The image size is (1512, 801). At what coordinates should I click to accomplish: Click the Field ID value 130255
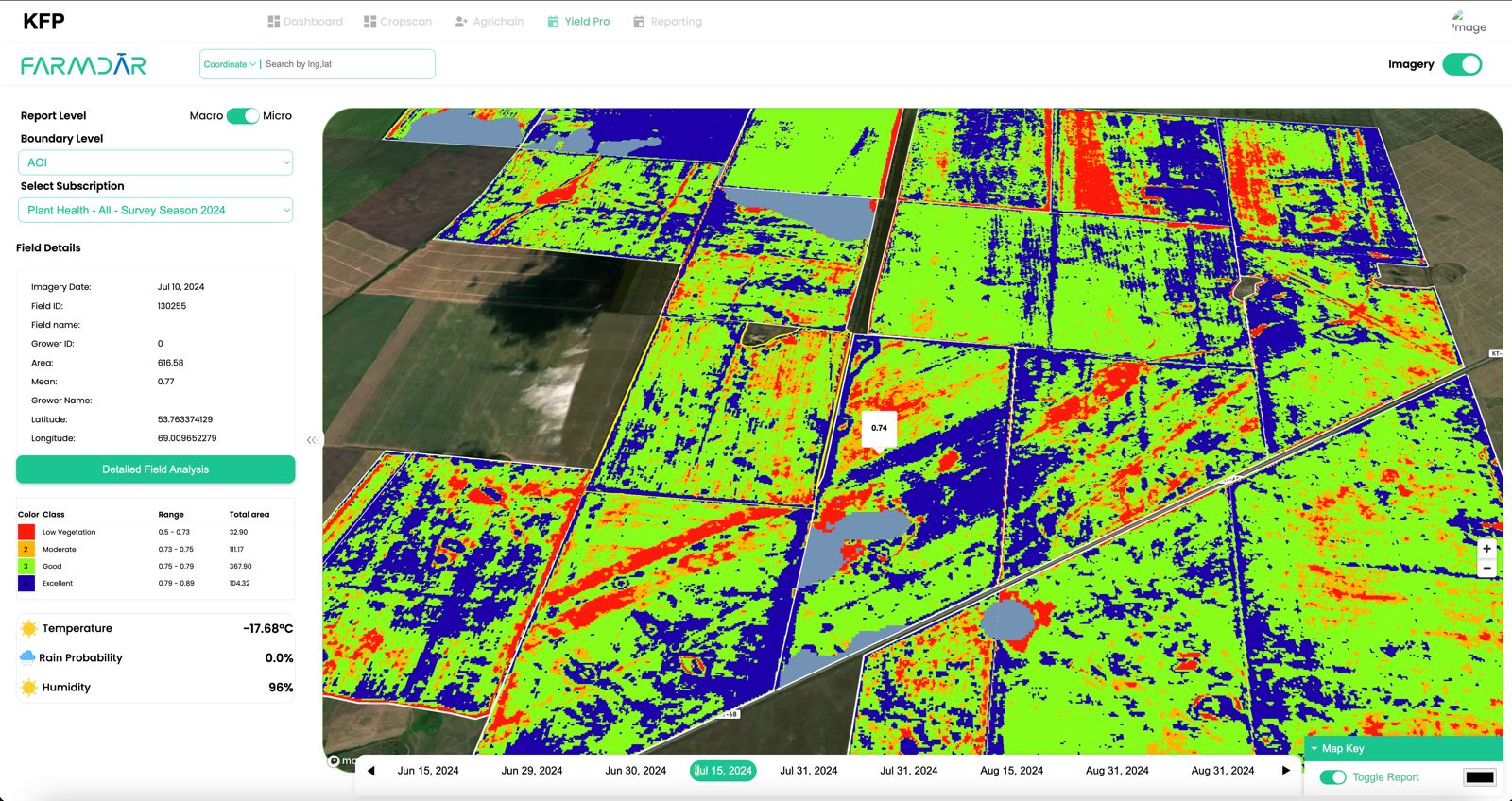click(172, 306)
